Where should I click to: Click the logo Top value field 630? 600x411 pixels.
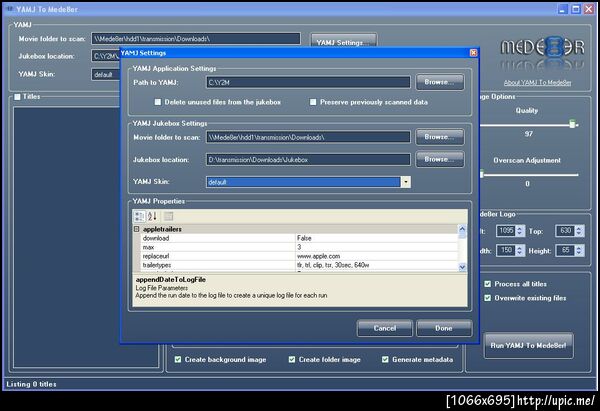565,231
